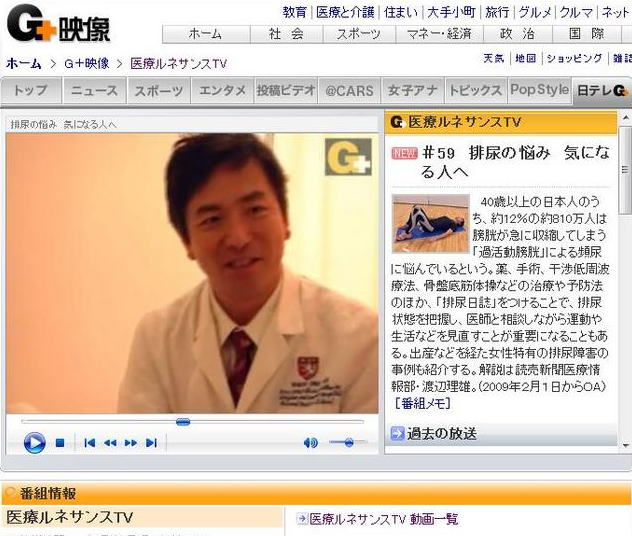Viewport: 632px width, 536px height.
Task: Click the ショッピング link
Action: (x=574, y=58)
